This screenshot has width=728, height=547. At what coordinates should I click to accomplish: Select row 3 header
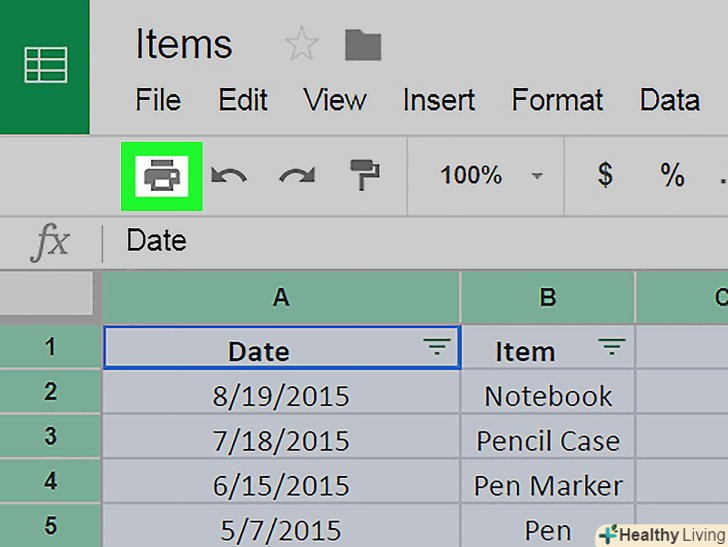(50, 437)
